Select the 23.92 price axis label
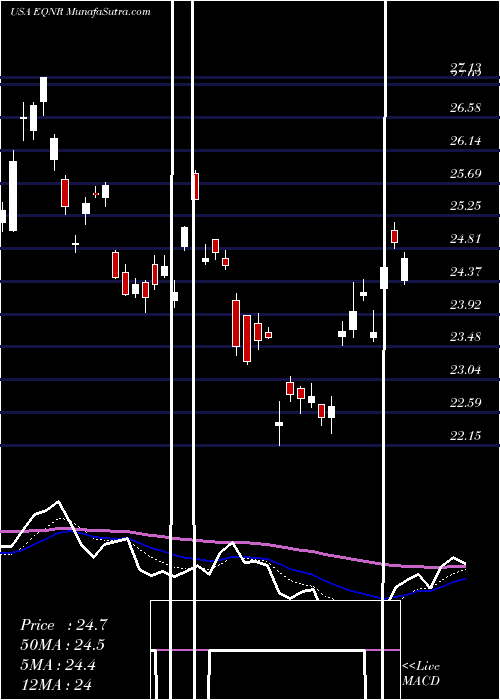 [465, 305]
